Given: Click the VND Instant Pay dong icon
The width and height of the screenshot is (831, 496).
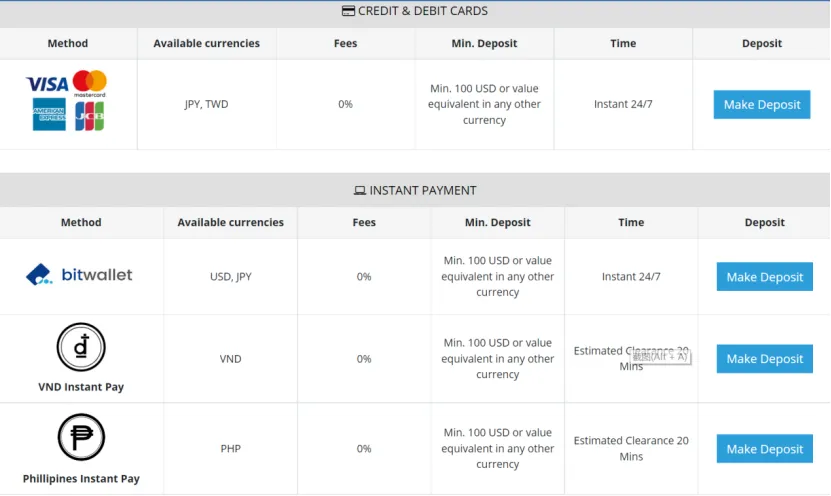Looking at the screenshot, I should pyautogui.click(x=81, y=347).
